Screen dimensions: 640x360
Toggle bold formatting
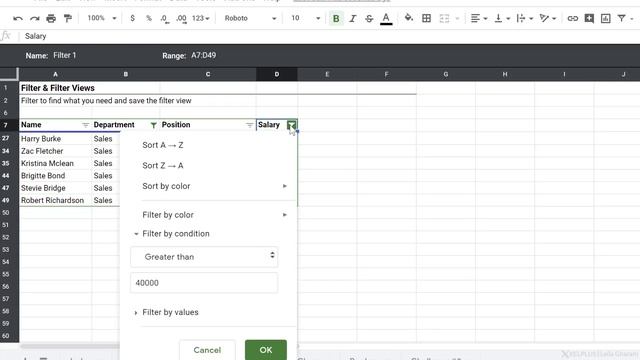[x=336, y=18]
